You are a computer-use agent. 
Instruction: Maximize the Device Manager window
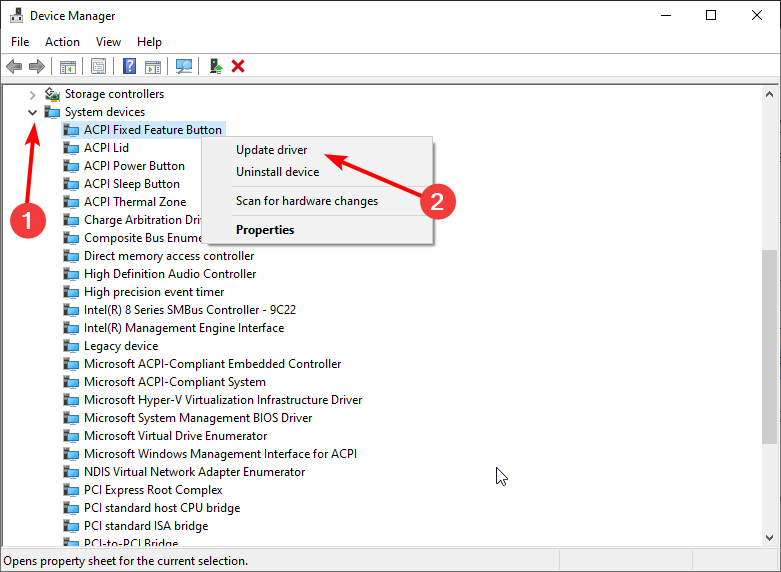[711, 15]
